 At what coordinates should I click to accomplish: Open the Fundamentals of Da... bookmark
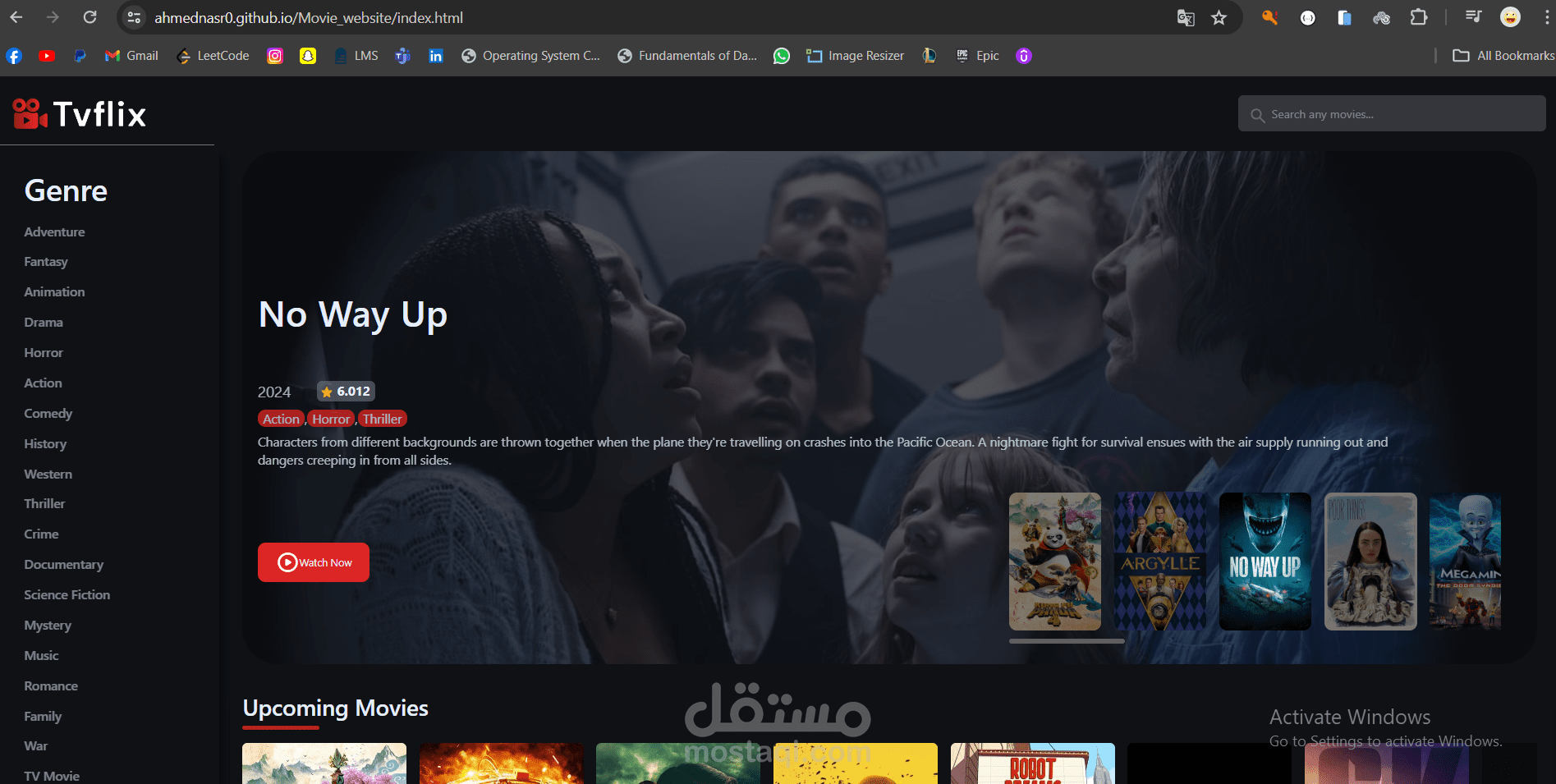click(687, 56)
